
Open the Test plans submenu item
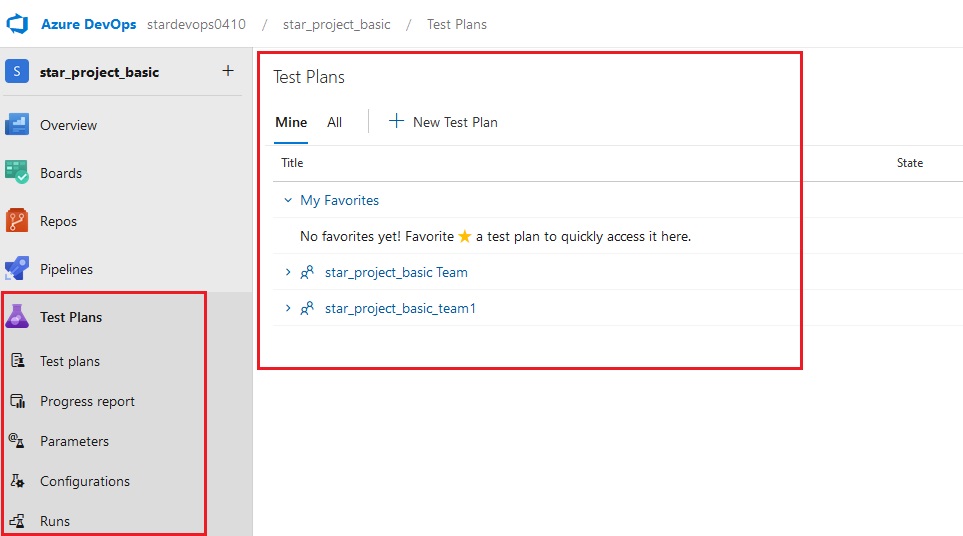pos(69,361)
